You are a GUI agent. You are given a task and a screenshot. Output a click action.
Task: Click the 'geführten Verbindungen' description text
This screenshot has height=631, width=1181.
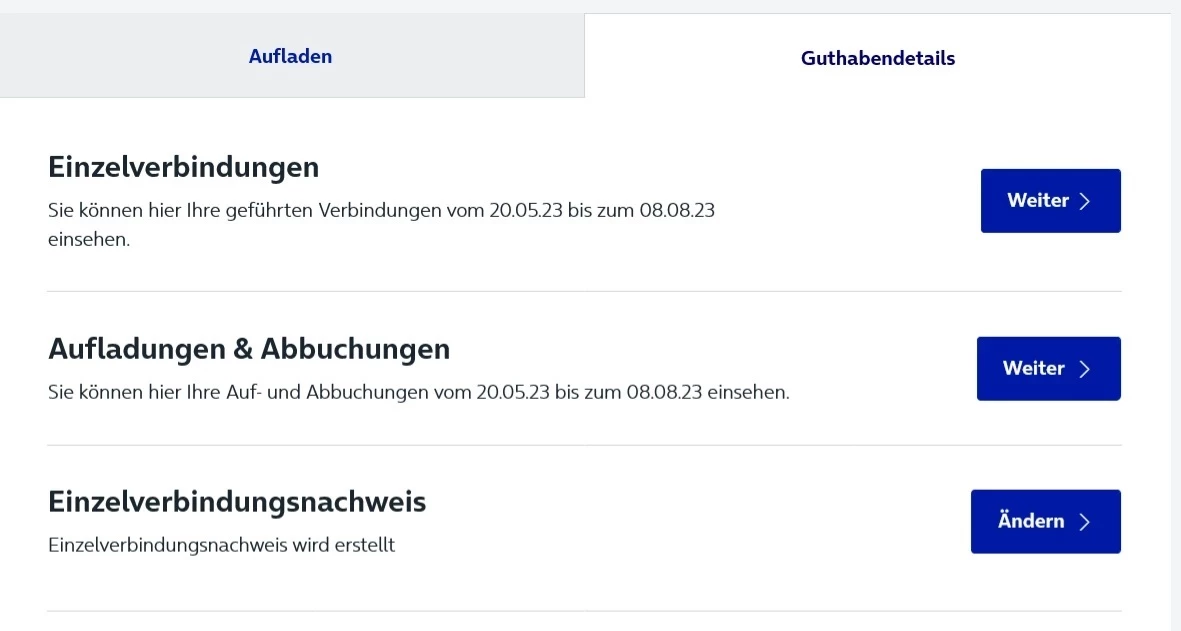point(345,211)
